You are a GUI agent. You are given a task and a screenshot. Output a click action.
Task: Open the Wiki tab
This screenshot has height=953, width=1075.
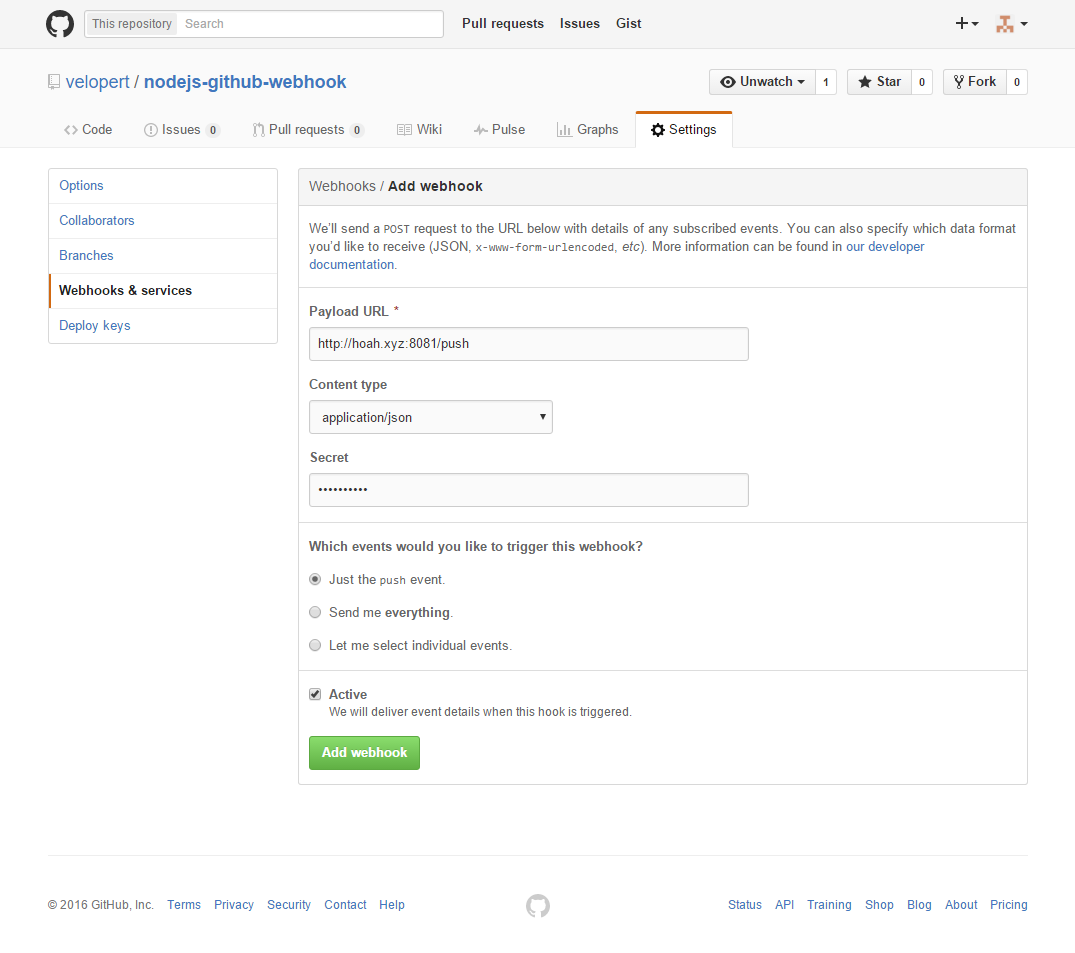coord(419,130)
